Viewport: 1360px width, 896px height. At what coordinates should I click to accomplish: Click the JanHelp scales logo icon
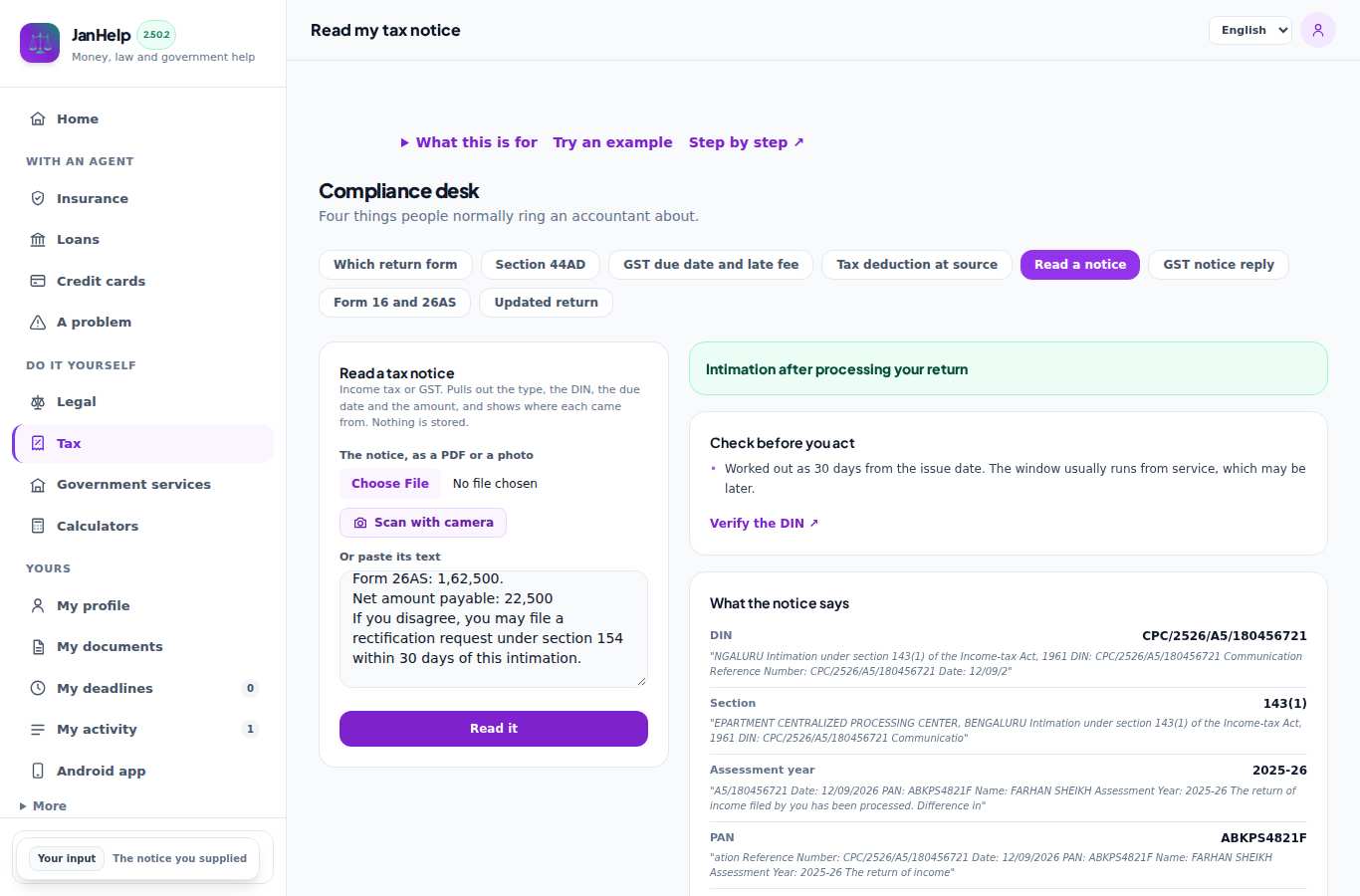40,43
